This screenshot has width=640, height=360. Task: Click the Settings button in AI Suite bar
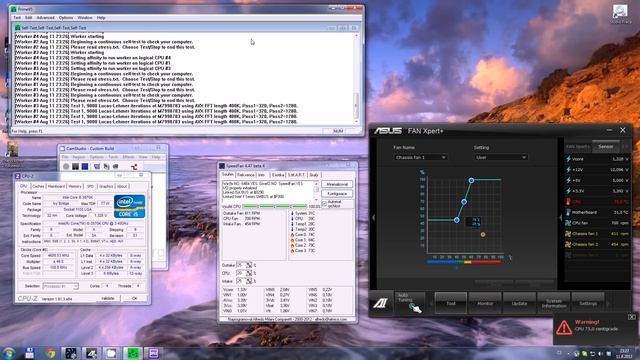[588, 303]
